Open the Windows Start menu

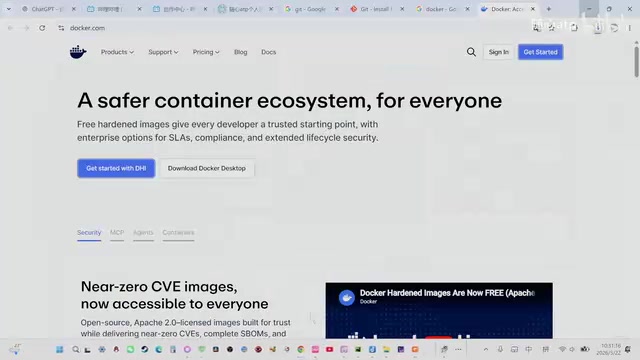pyautogui.click(x=60, y=349)
